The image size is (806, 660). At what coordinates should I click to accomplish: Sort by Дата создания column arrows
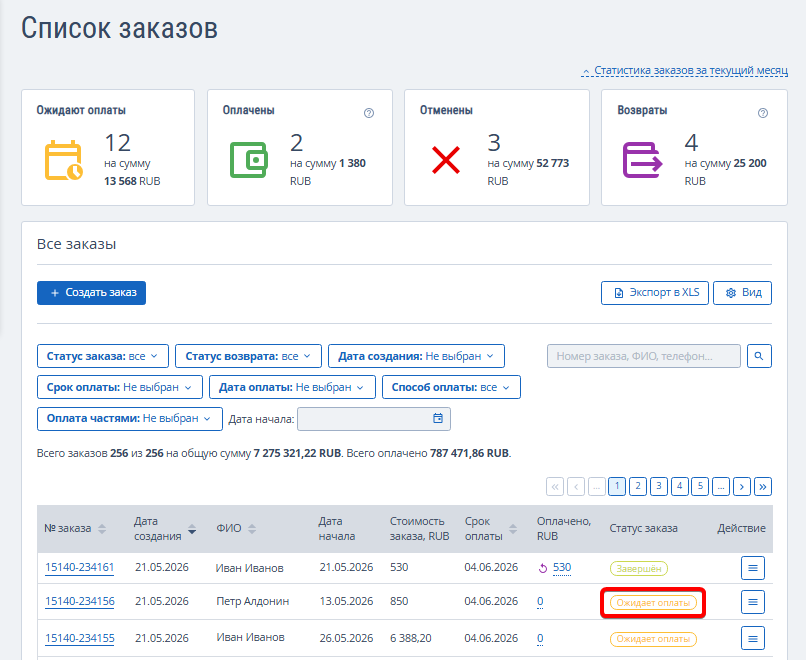click(192, 529)
